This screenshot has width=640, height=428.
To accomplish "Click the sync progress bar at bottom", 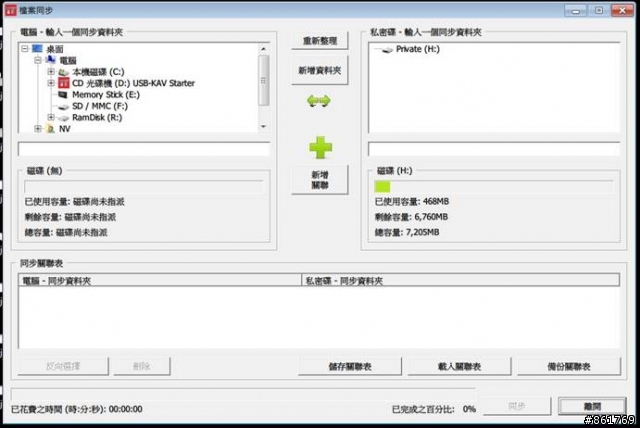I will click(x=243, y=394).
